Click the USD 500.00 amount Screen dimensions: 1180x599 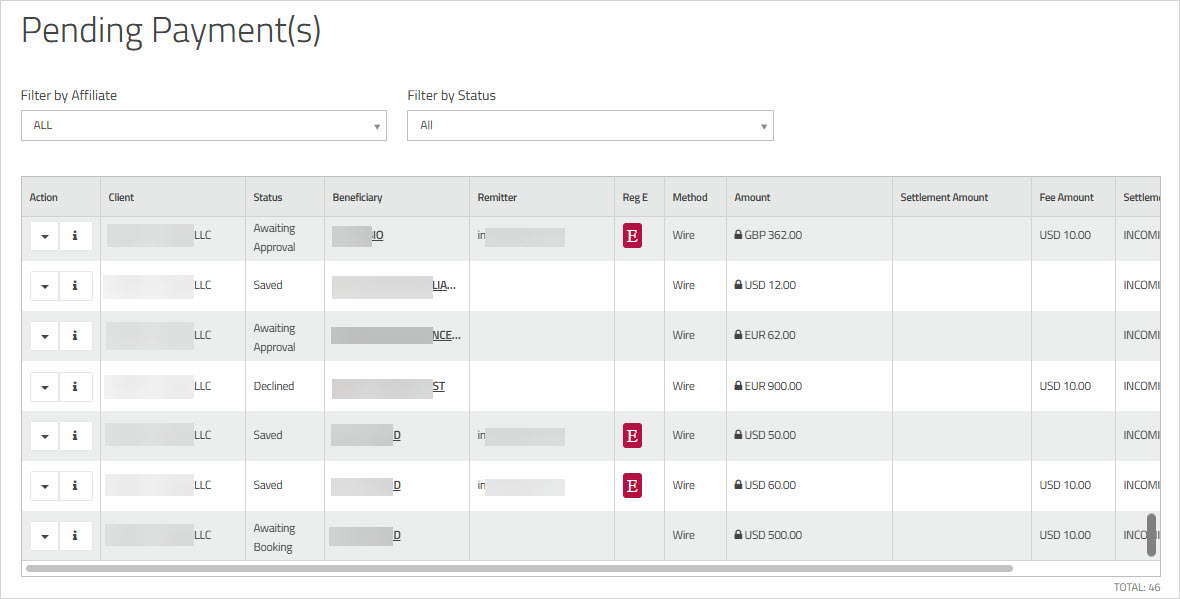click(773, 534)
